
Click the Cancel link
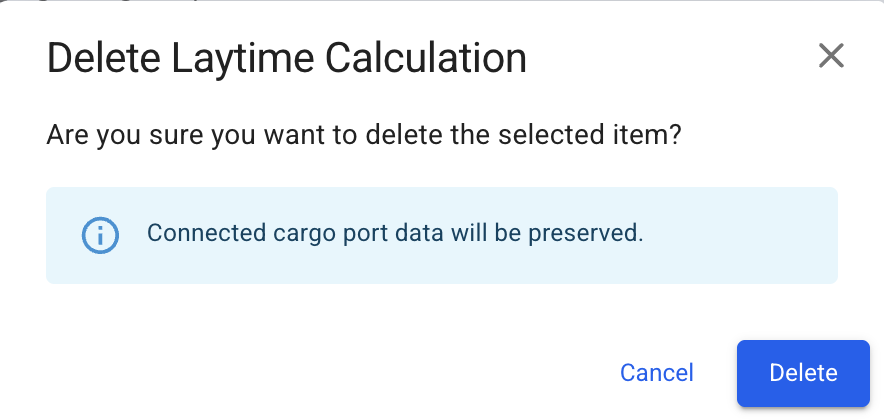pyautogui.click(x=656, y=373)
